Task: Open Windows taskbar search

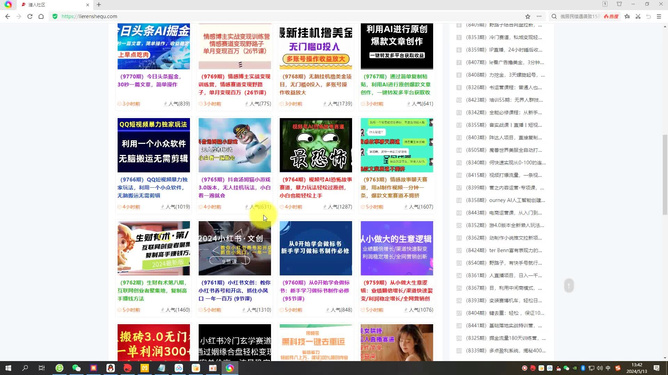Action: [25, 368]
